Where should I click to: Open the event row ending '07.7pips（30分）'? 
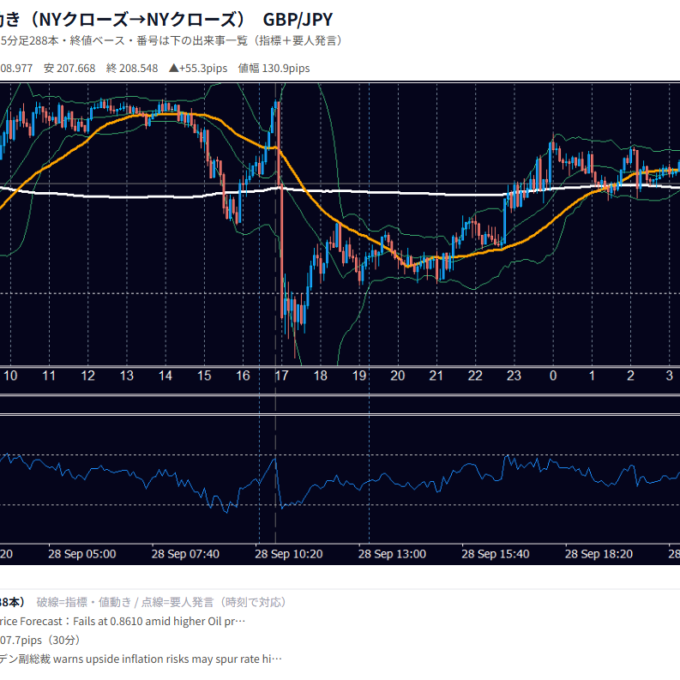pos(40,641)
